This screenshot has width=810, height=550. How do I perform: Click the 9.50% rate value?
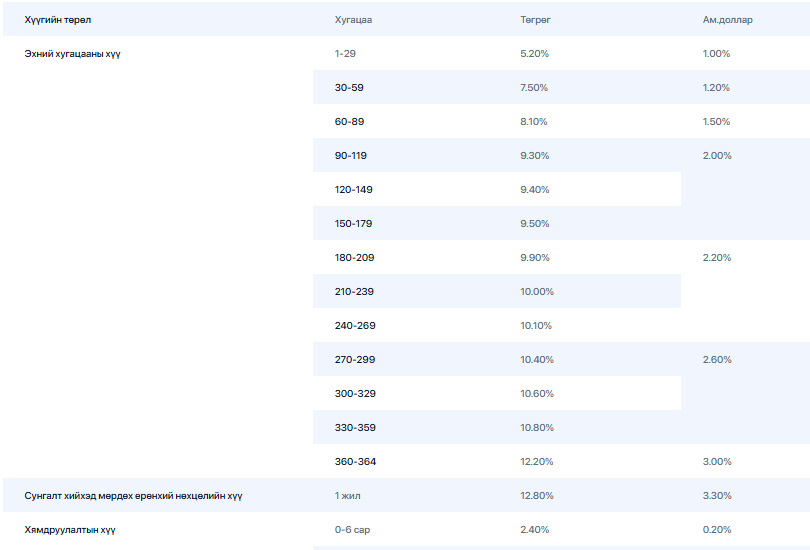(534, 223)
